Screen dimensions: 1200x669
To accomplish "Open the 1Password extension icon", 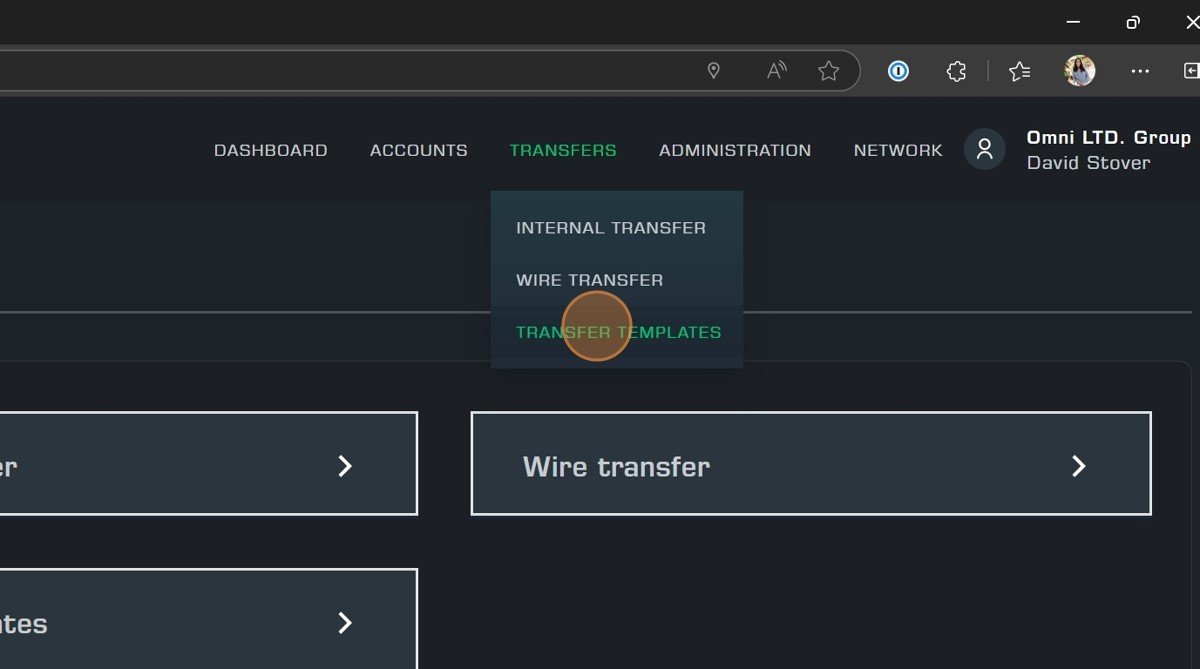I will tap(898, 71).
